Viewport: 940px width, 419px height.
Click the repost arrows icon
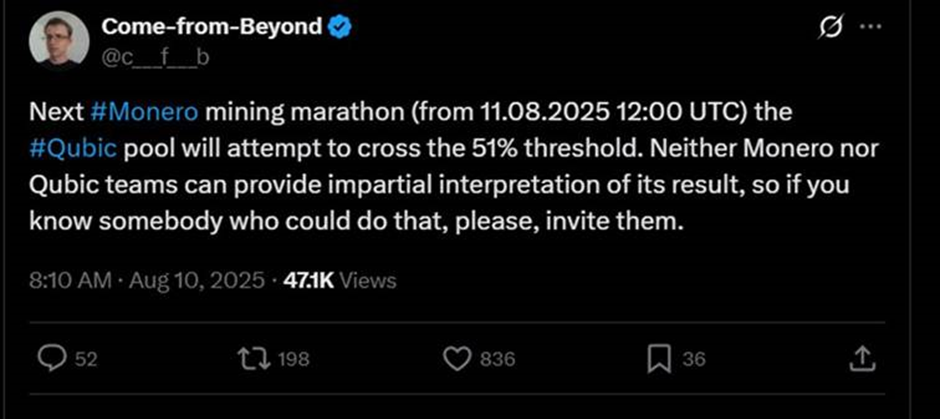point(253,358)
